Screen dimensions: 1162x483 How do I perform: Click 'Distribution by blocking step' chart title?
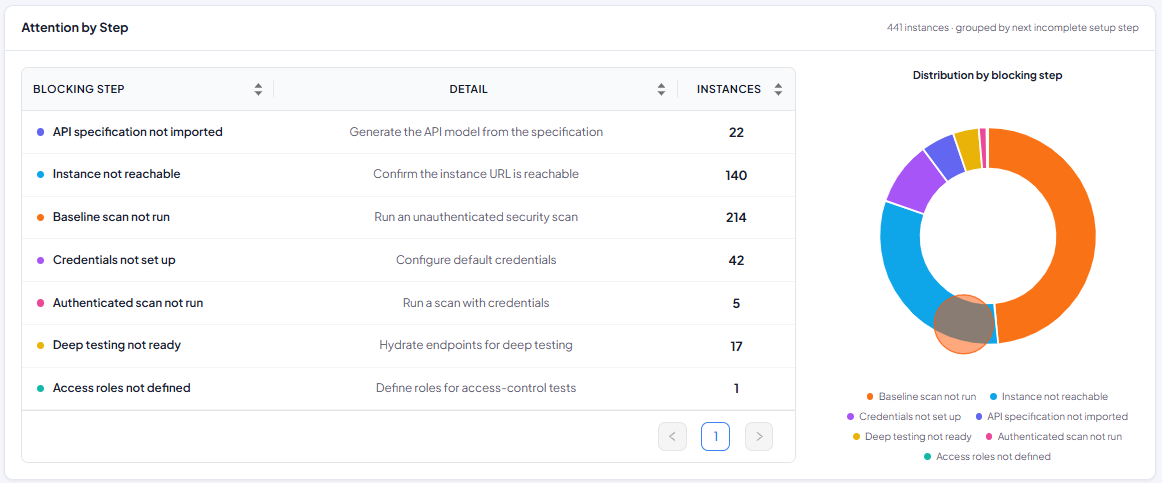988,76
